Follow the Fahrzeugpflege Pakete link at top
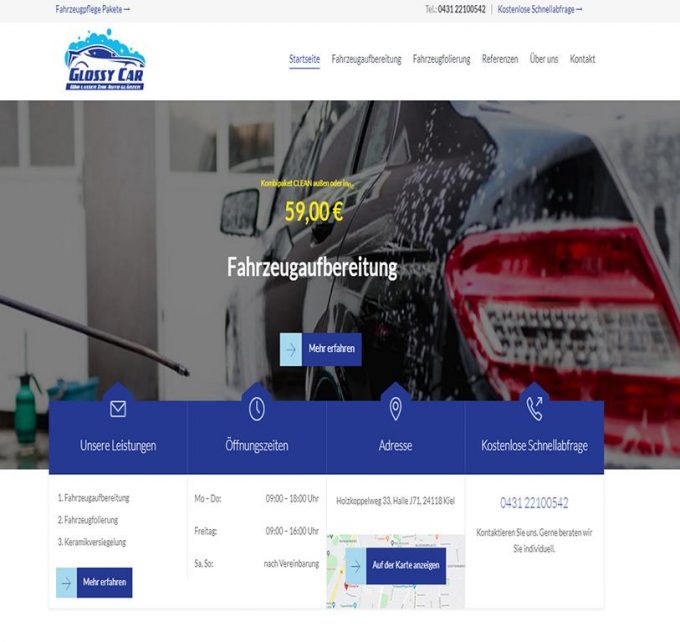The image size is (680, 642). pyautogui.click(x=92, y=9)
